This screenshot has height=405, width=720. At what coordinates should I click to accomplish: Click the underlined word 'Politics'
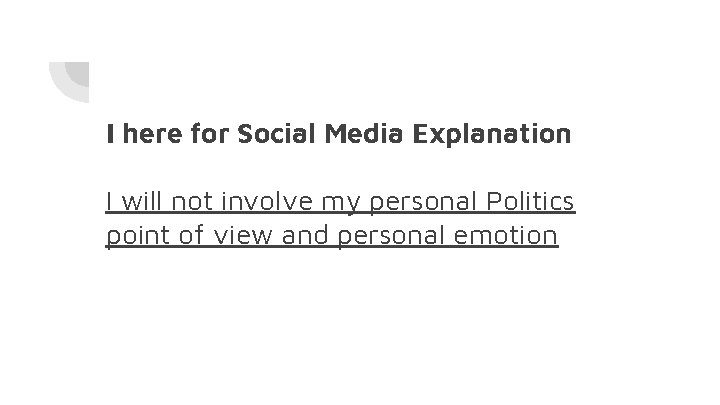[x=529, y=203]
